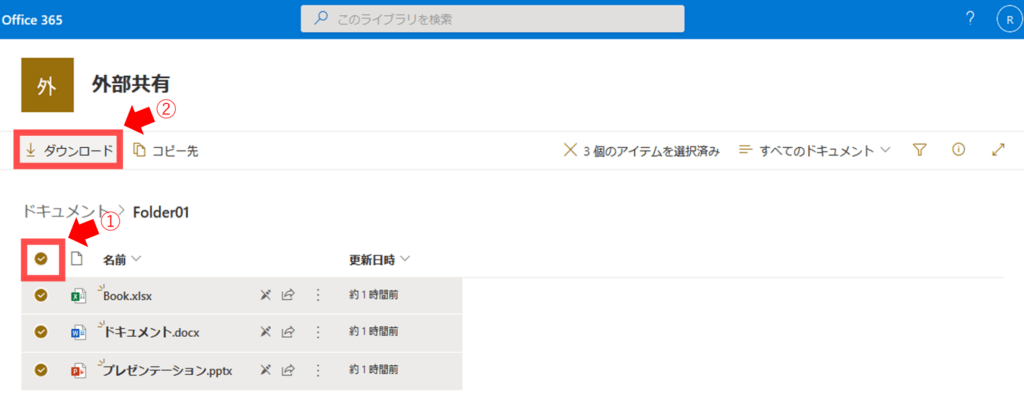This screenshot has height=414, width=1024.
Task: Expand the 名前 column header menu
Action: click(x=122, y=260)
